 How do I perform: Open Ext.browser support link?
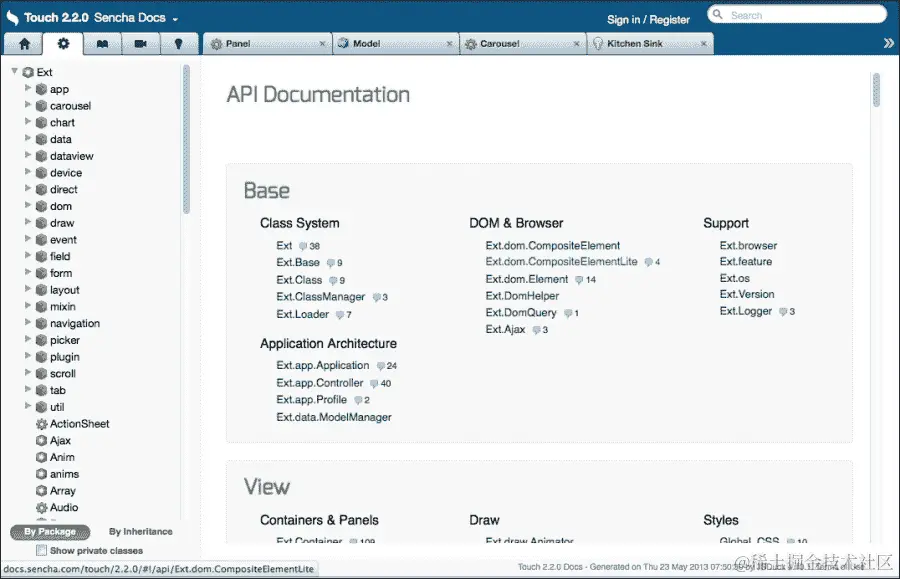click(748, 246)
